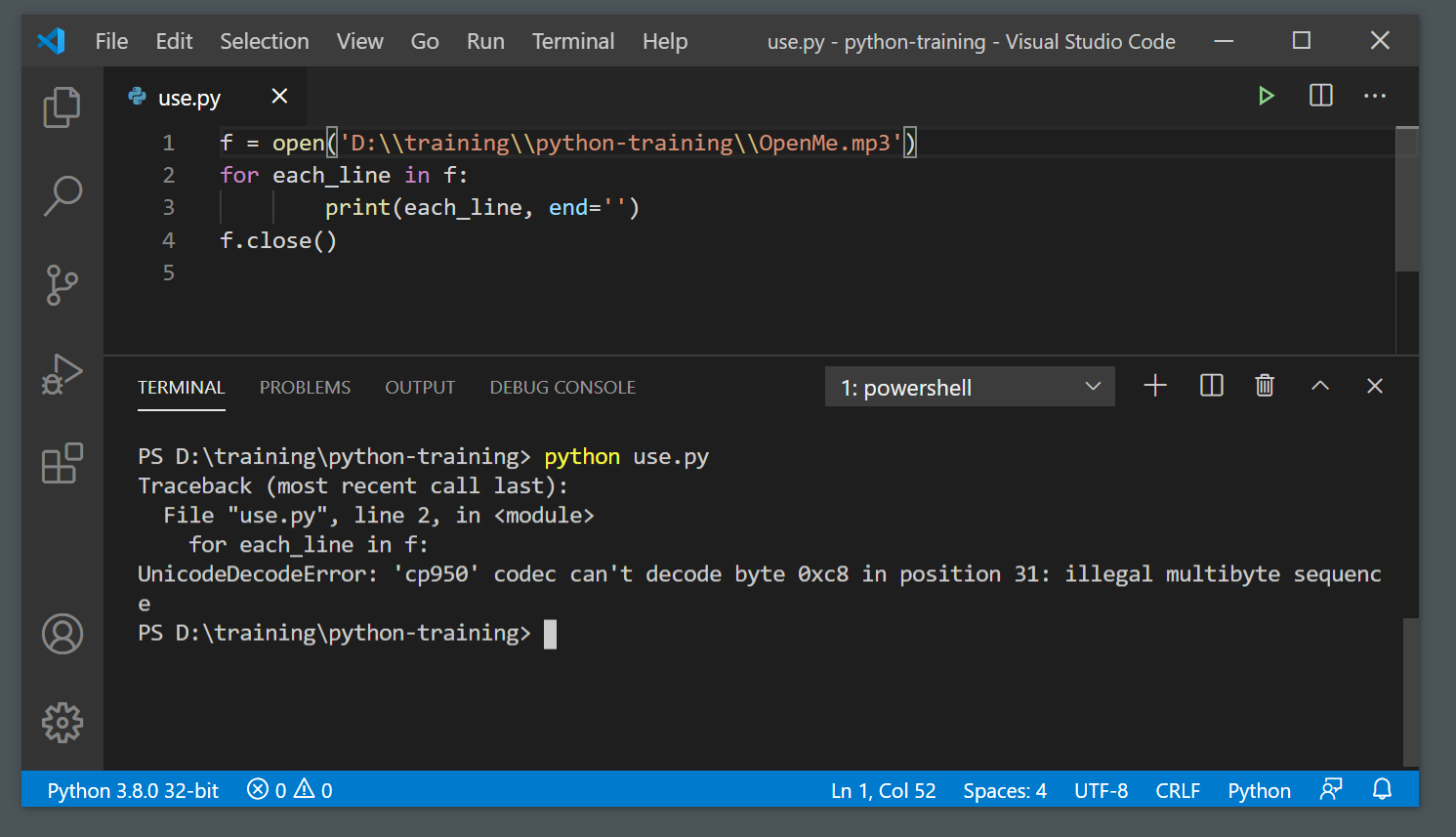
Task: Click line number 2 in the gutter
Action: coord(168,175)
